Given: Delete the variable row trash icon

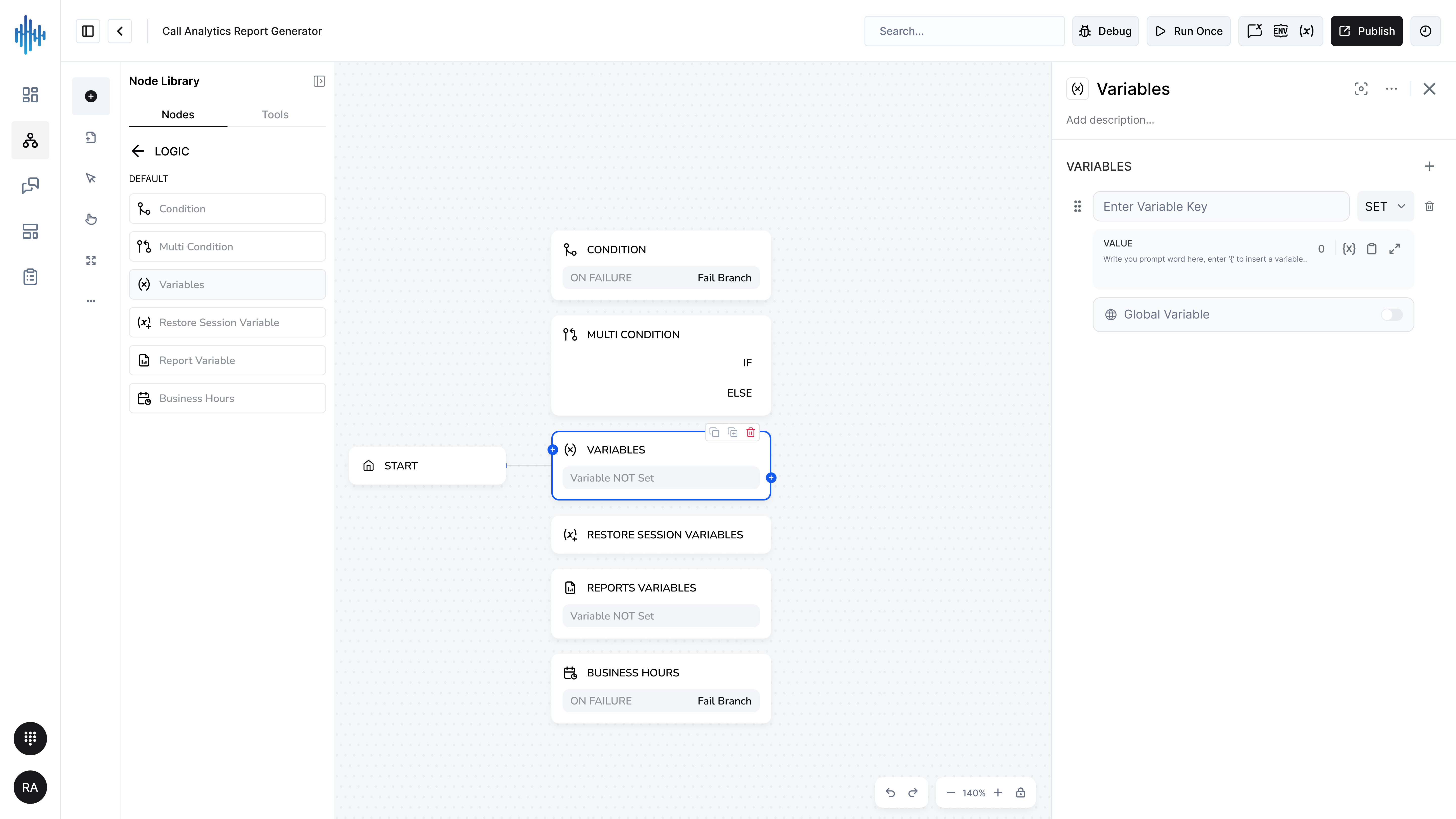Looking at the screenshot, I should 1429,206.
